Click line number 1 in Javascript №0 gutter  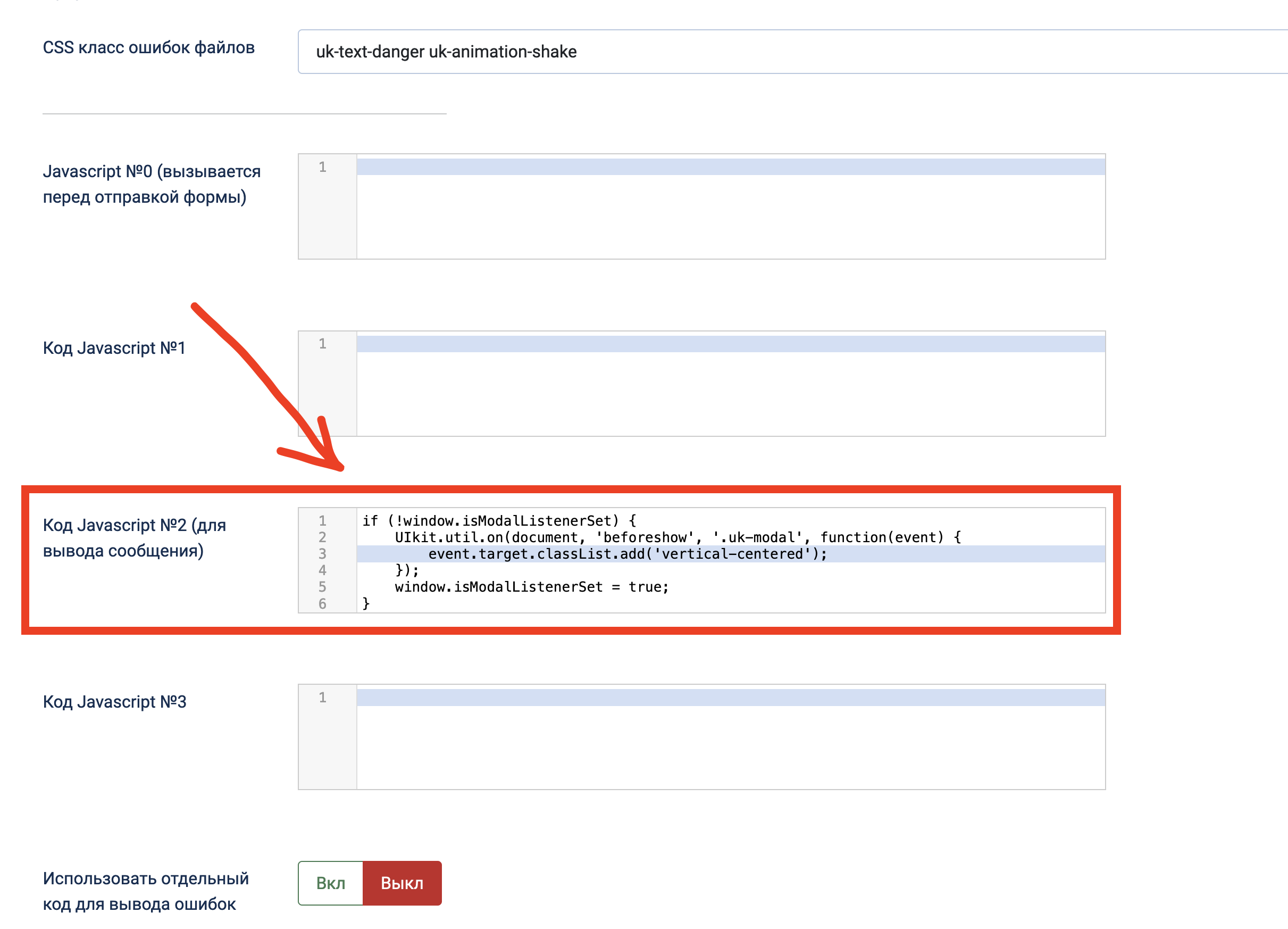click(323, 167)
